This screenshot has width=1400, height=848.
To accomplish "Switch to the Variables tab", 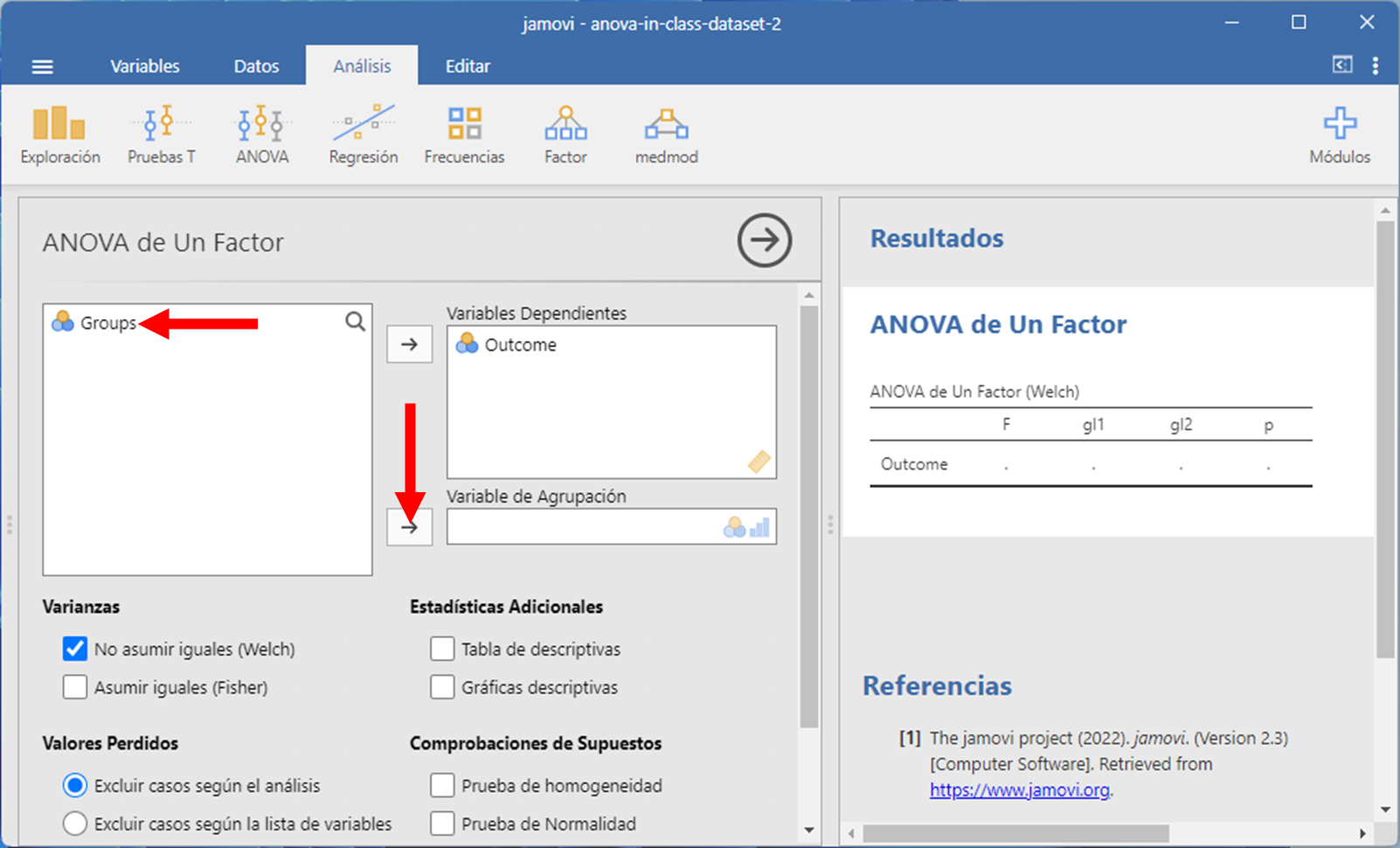I will tap(145, 66).
